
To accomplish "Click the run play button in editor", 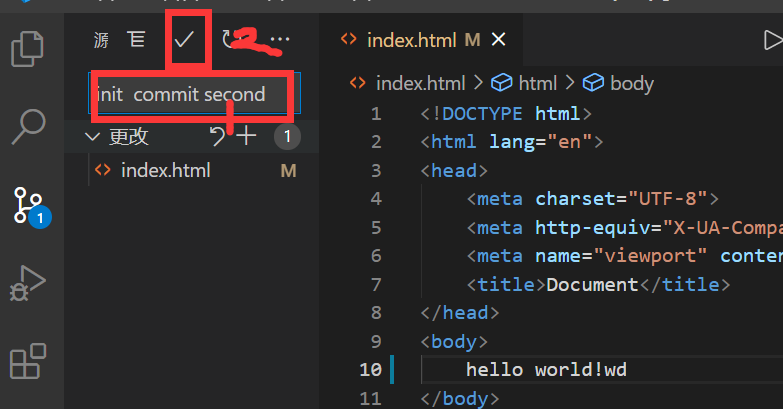I will pyautogui.click(x=772, y=40).
